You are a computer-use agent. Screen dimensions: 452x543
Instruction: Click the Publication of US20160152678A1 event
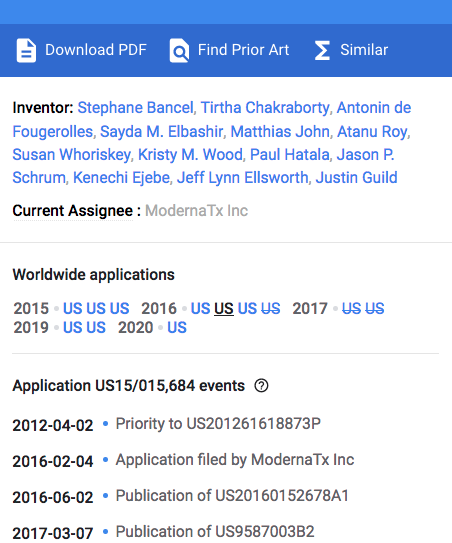(232, 496)
